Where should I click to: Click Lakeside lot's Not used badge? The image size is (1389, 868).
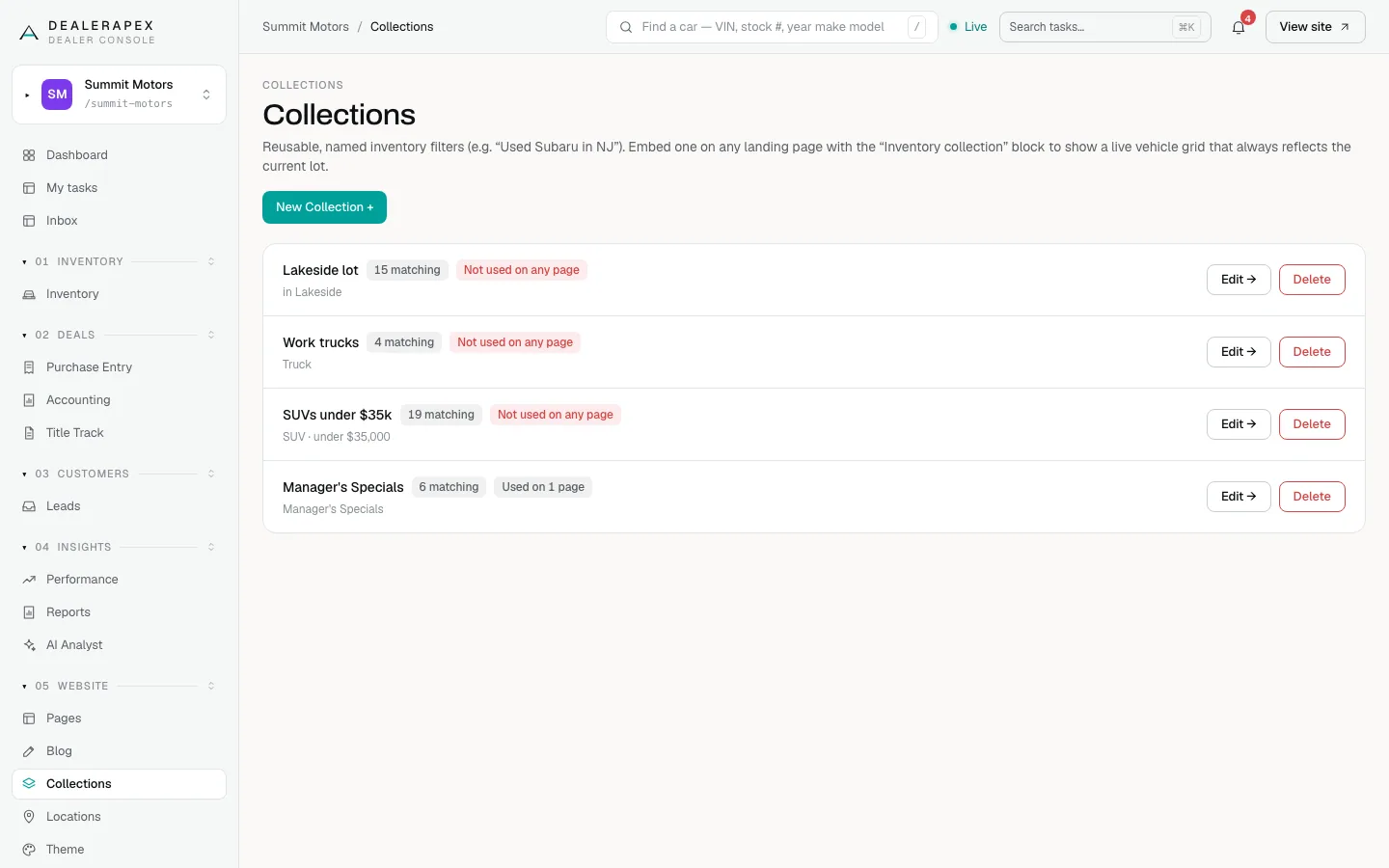[522, 270]
